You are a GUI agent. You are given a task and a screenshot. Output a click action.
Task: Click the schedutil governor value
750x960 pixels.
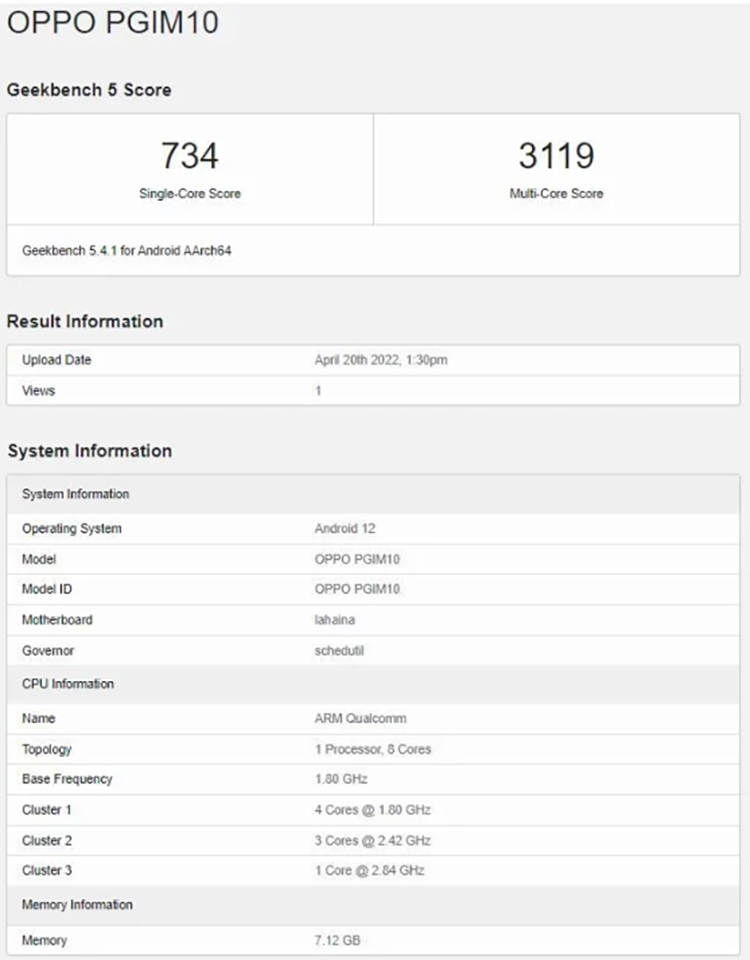pyautogui.click(x=341, y=651)
